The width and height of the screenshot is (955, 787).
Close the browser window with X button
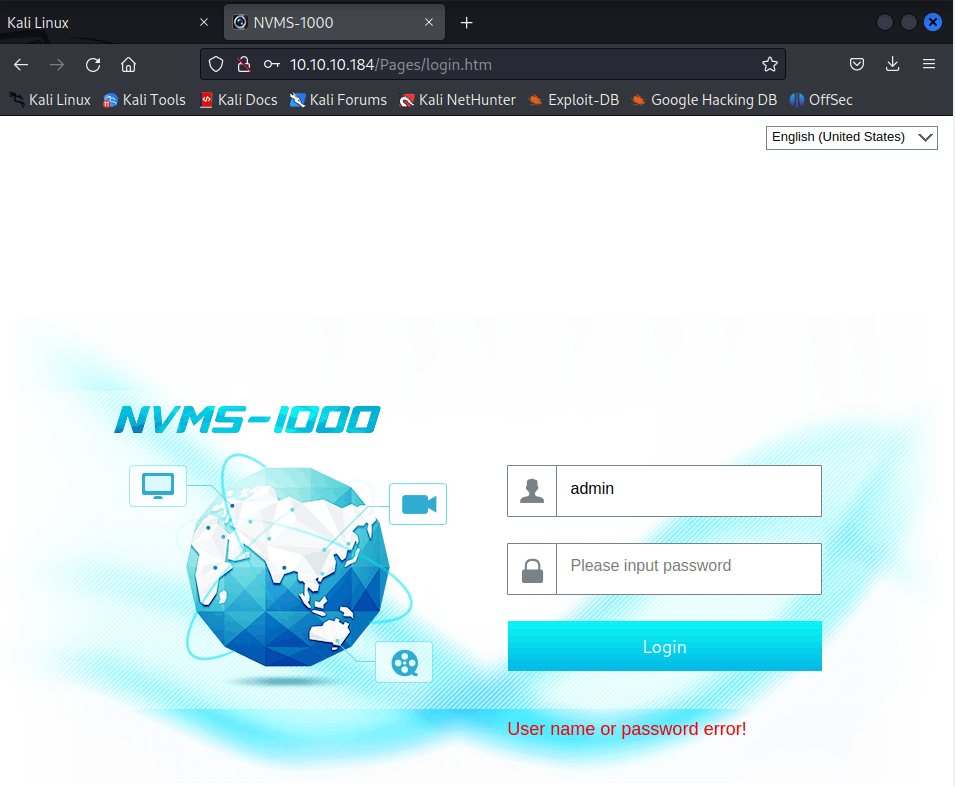click(932, 23)
